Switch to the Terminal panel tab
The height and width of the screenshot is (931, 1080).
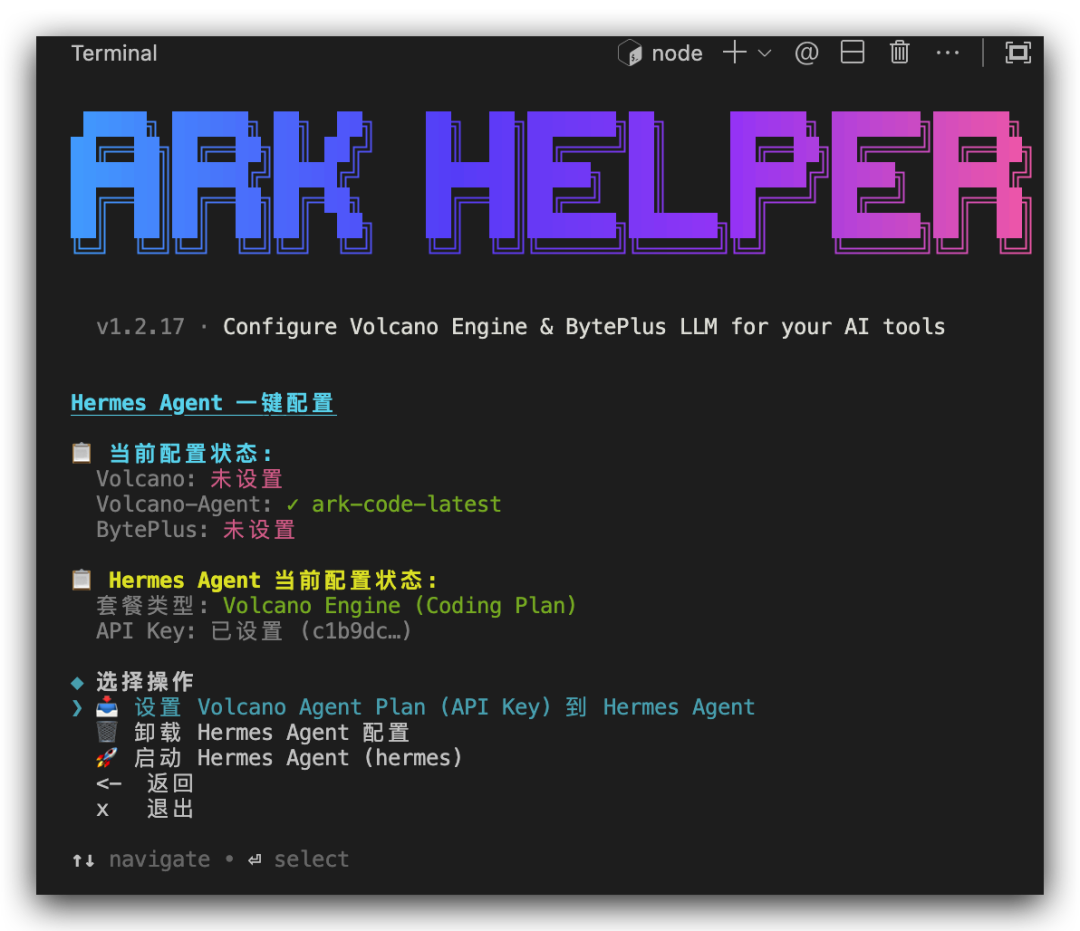pos(114,53)
